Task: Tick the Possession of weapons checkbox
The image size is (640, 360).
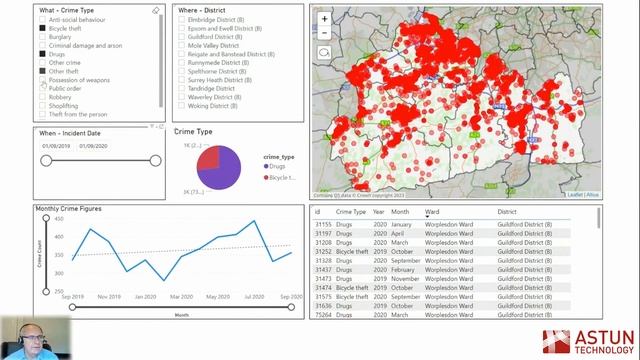Action: 42,80
